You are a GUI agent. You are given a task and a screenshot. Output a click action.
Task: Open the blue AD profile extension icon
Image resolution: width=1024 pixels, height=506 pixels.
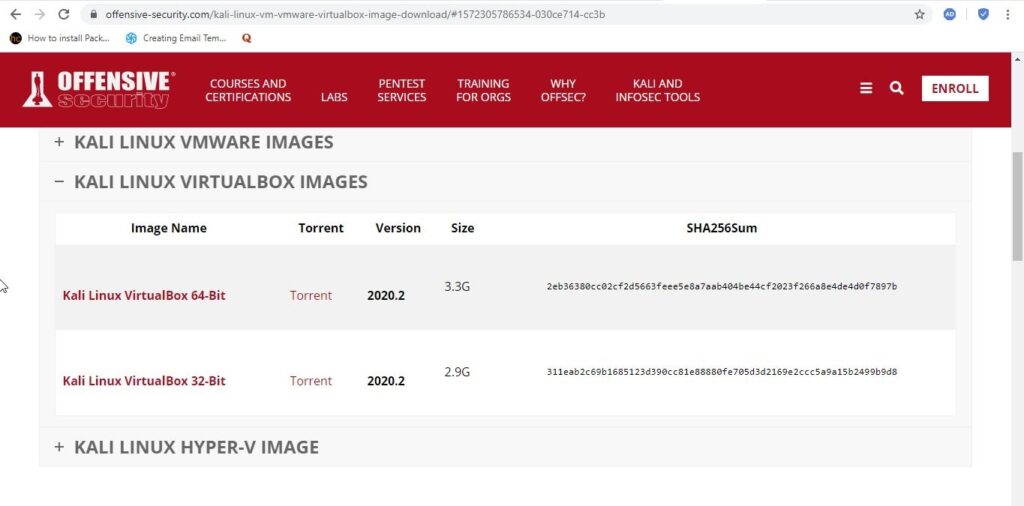click(x=950, y=14)
